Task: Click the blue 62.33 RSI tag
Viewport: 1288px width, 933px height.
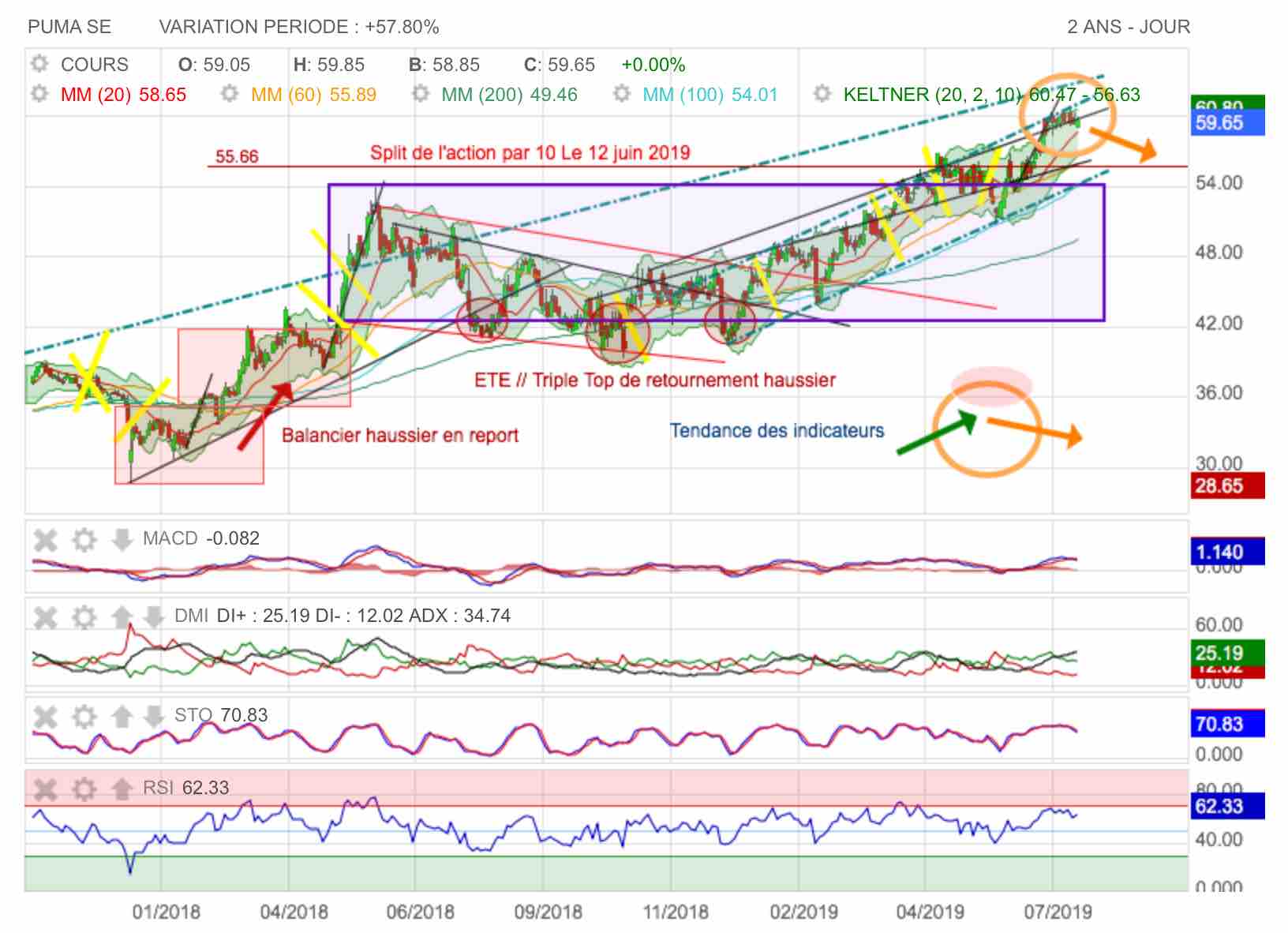Action: click(x=1227, y=806)
